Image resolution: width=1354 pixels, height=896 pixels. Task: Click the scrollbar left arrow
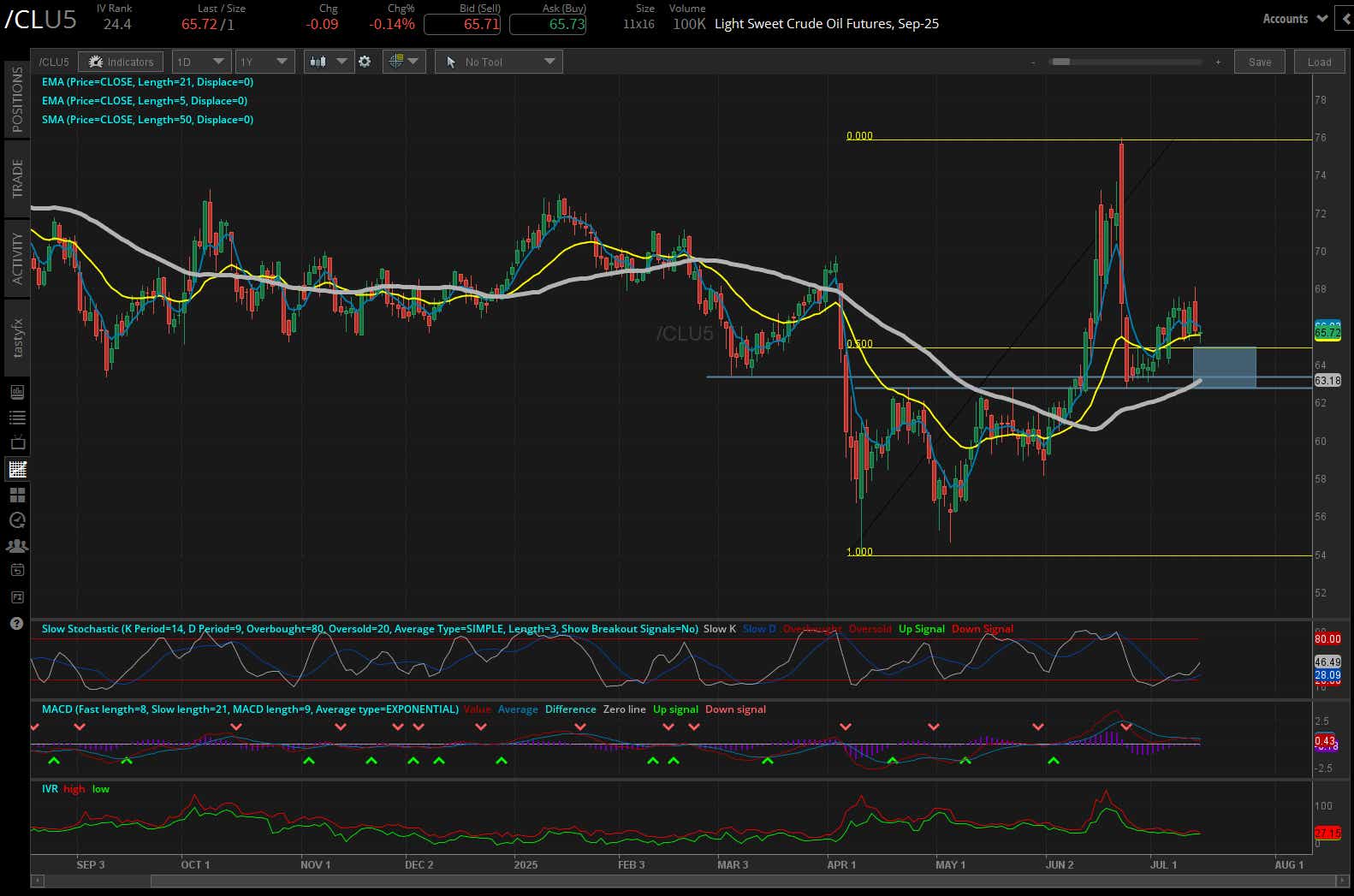[37, 881]
